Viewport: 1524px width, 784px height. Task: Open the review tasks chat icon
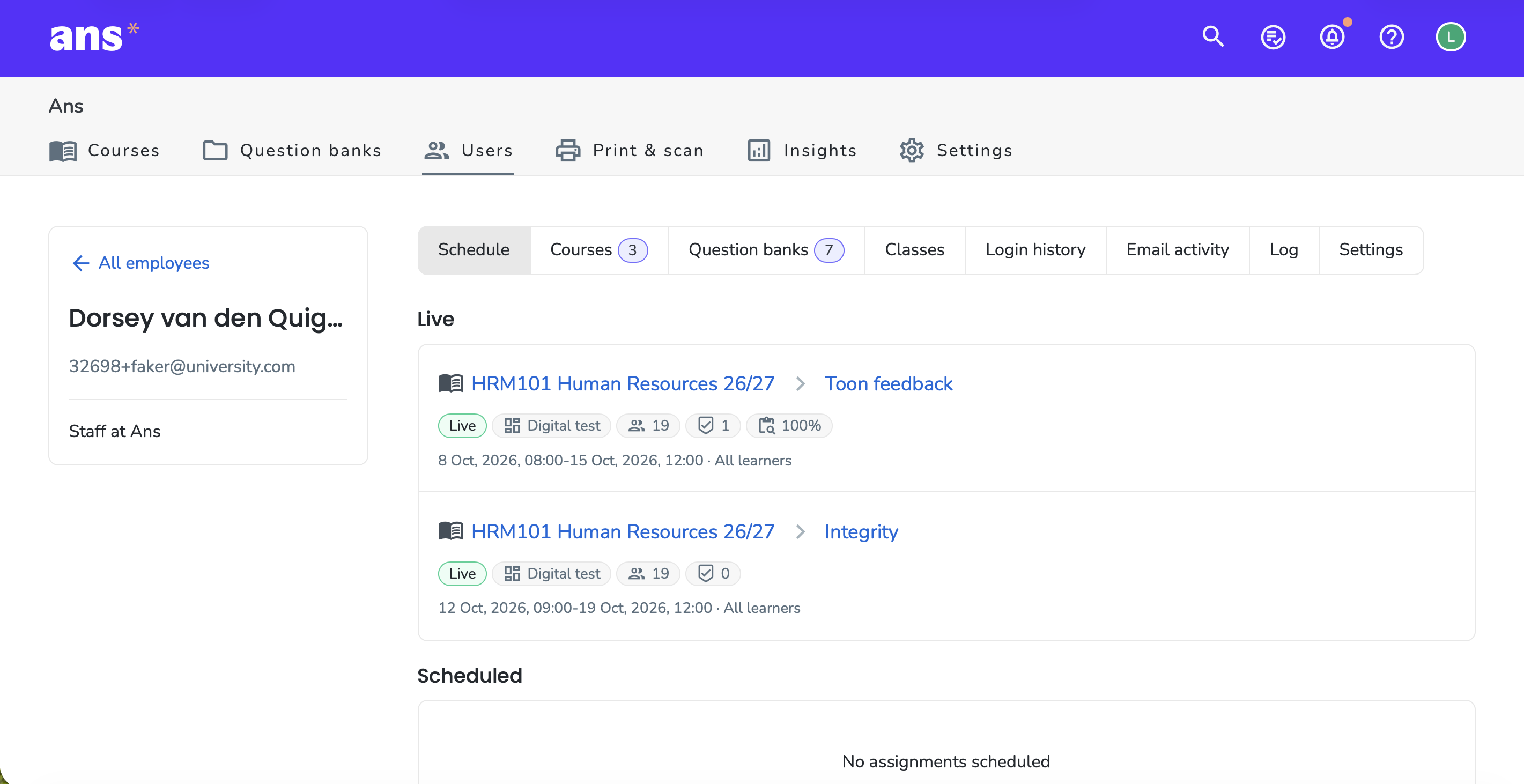(1273, 38)
